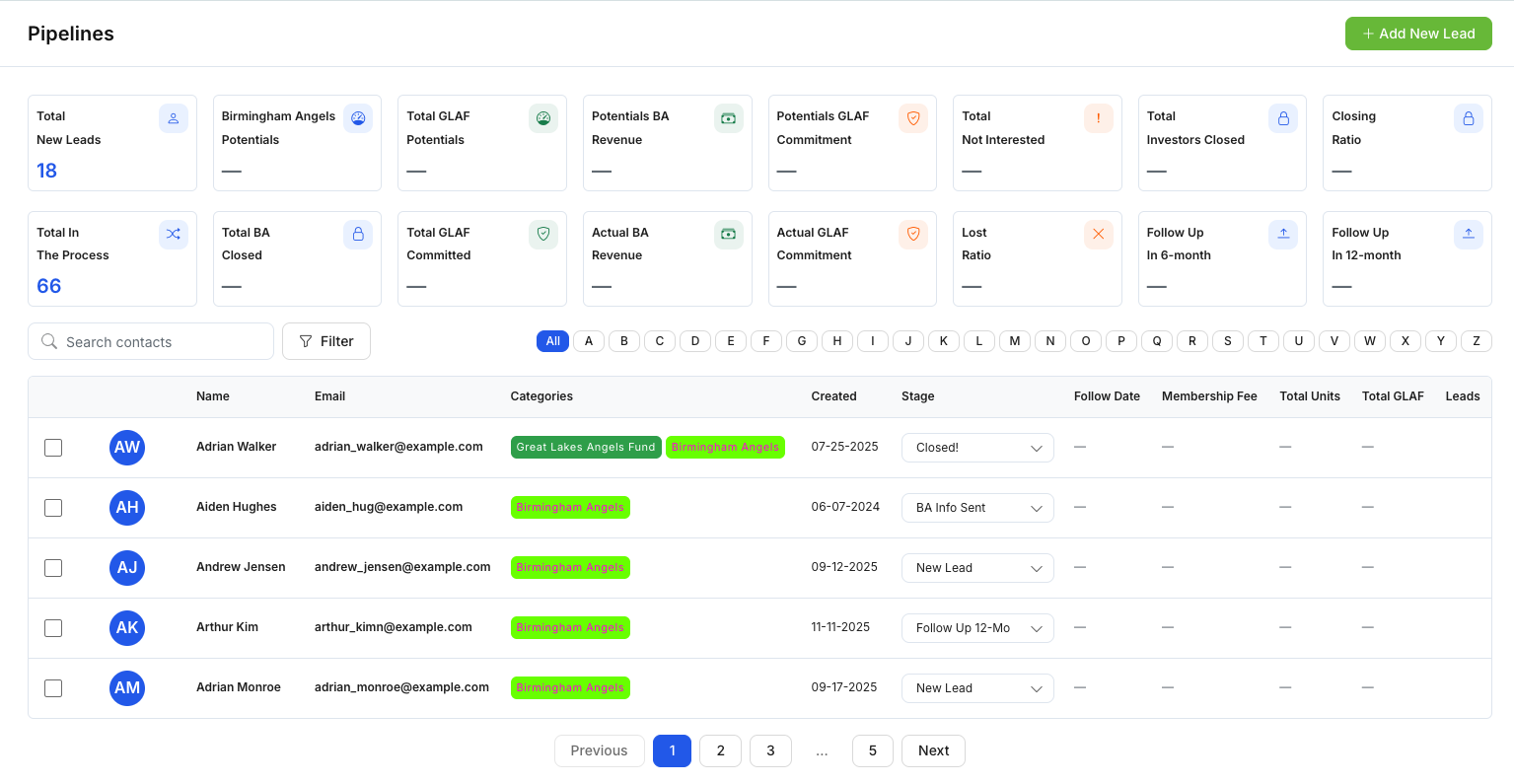Image resolution: width=1514 pixels, height=784 pixels.
Task: Filter contacts by letter M
Action: point(1014,341)
